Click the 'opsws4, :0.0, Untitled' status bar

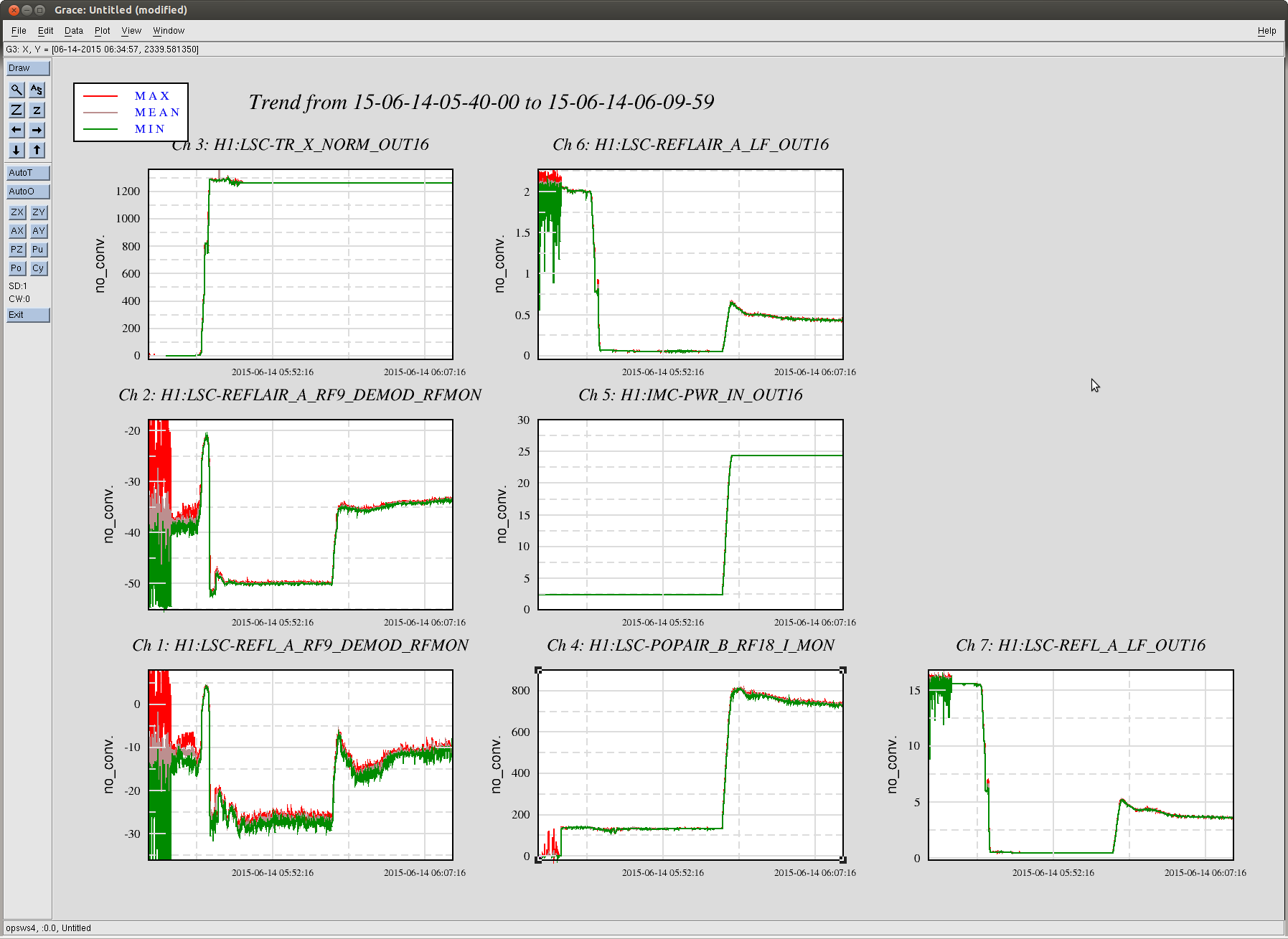pyautogui.click(x=49, y=928)
